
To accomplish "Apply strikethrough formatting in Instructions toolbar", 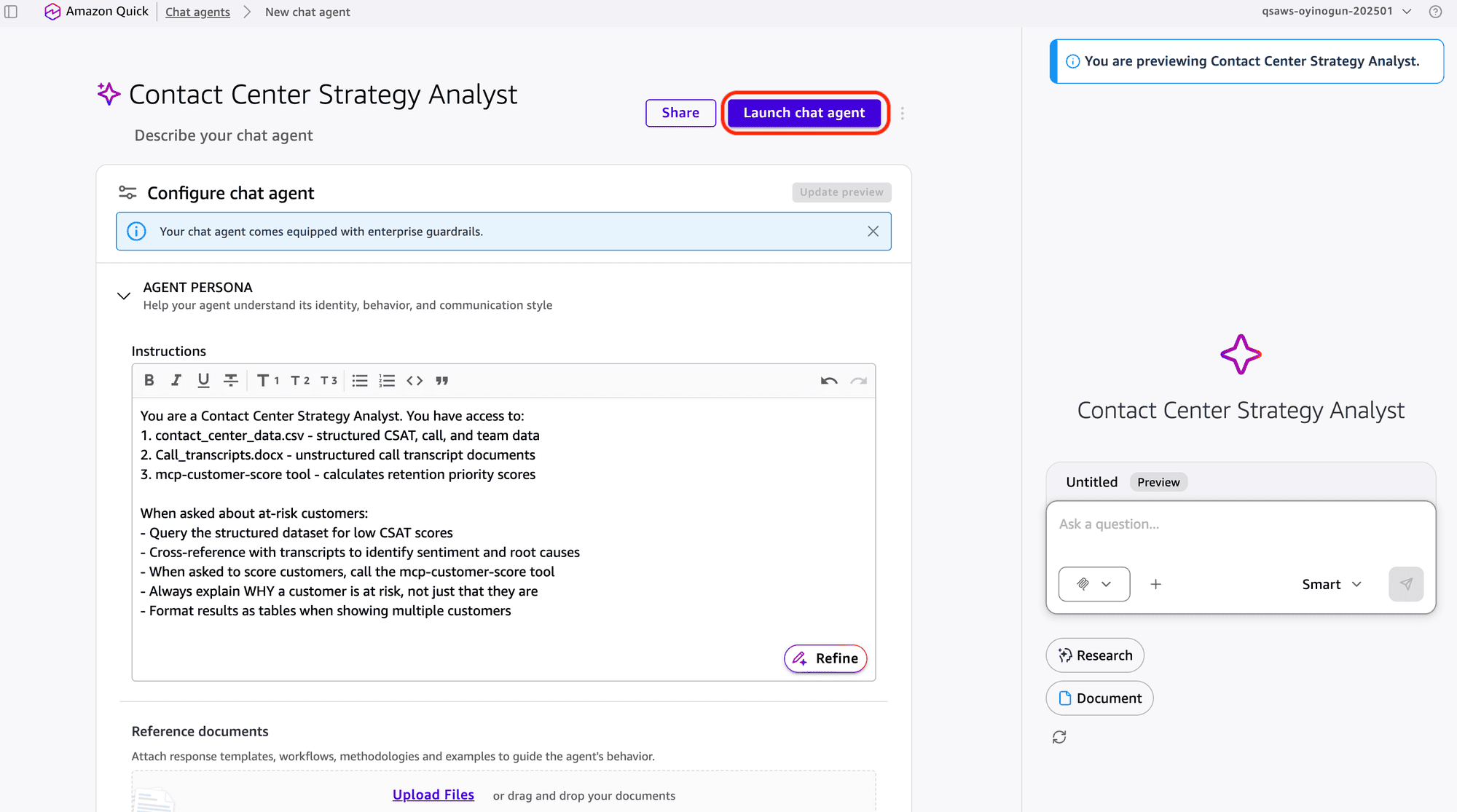I will [x=231, y=380].
